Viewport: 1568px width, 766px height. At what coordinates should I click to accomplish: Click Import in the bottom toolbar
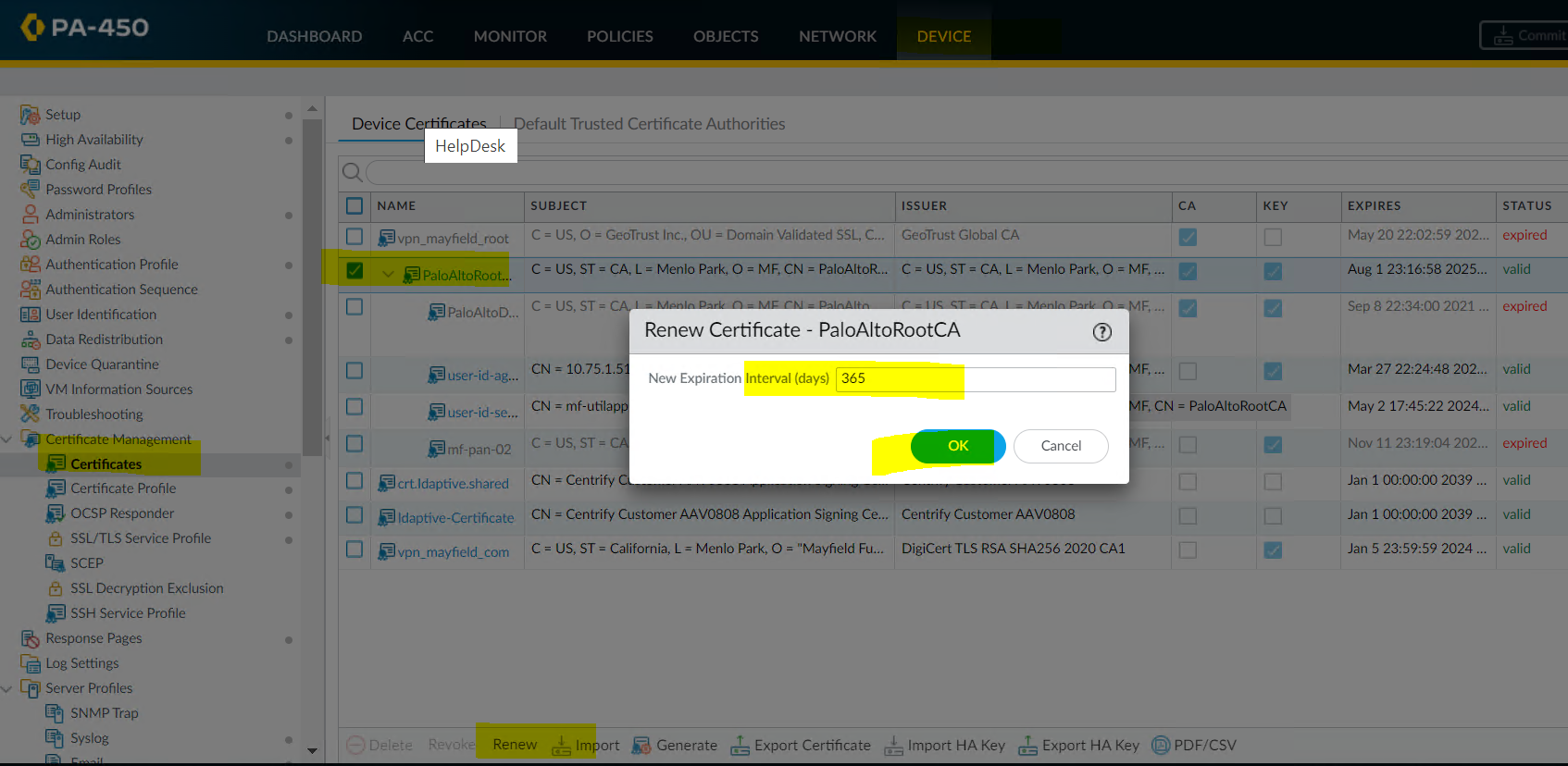[x=586, y=746]
